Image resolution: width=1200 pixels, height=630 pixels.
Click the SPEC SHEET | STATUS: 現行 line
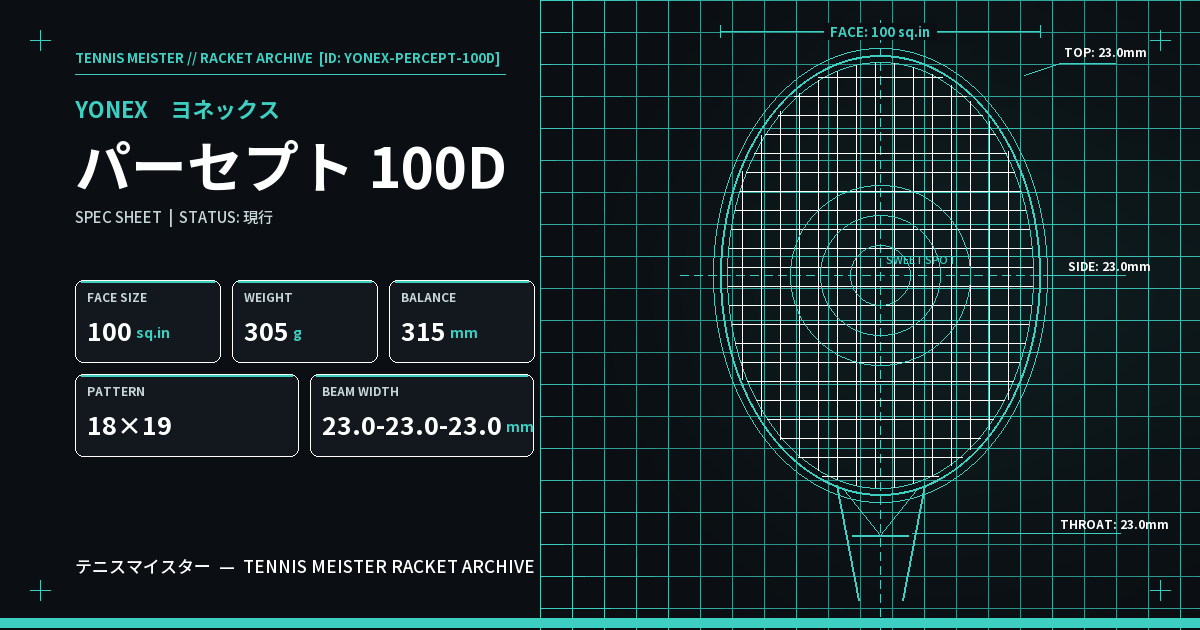point(174,217)
